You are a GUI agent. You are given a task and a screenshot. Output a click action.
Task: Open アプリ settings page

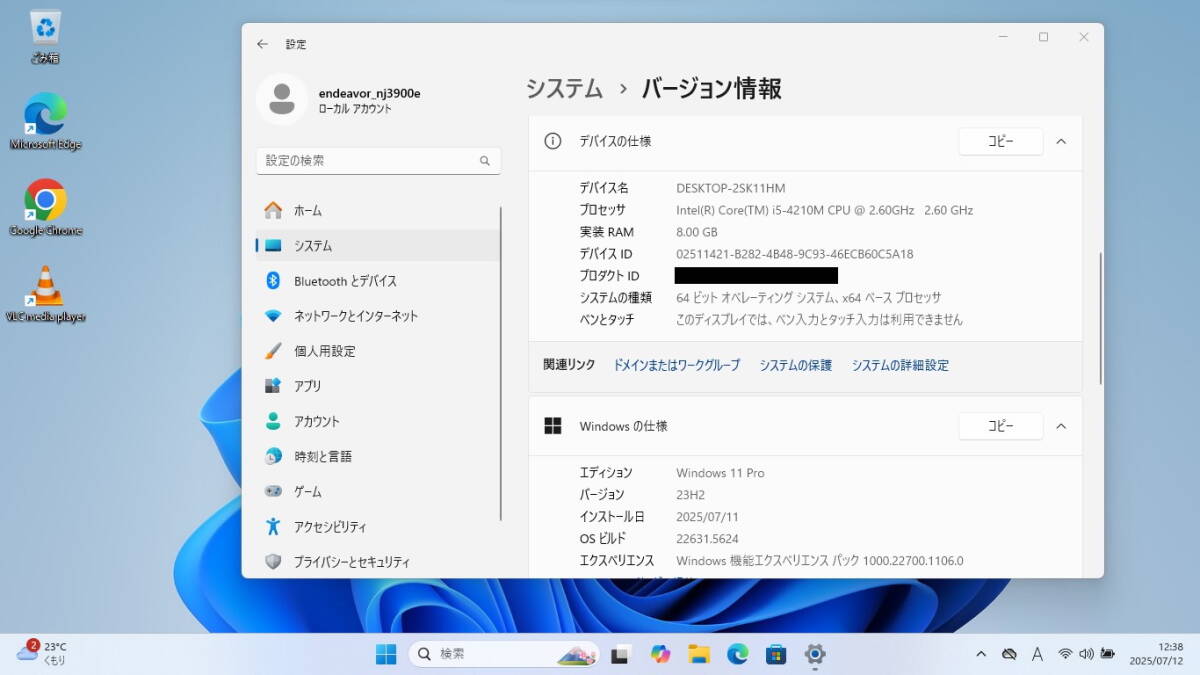[x=378, y=386]
